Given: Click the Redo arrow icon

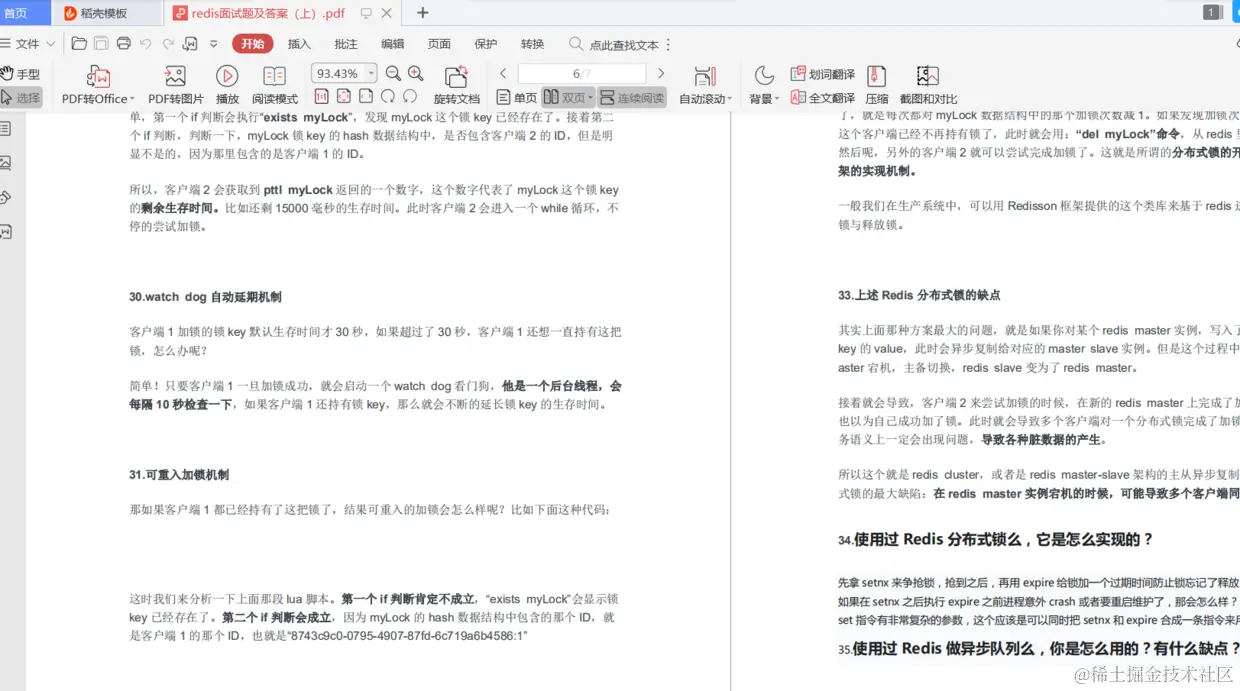Looking at the screenshot, I should (168, 44).
